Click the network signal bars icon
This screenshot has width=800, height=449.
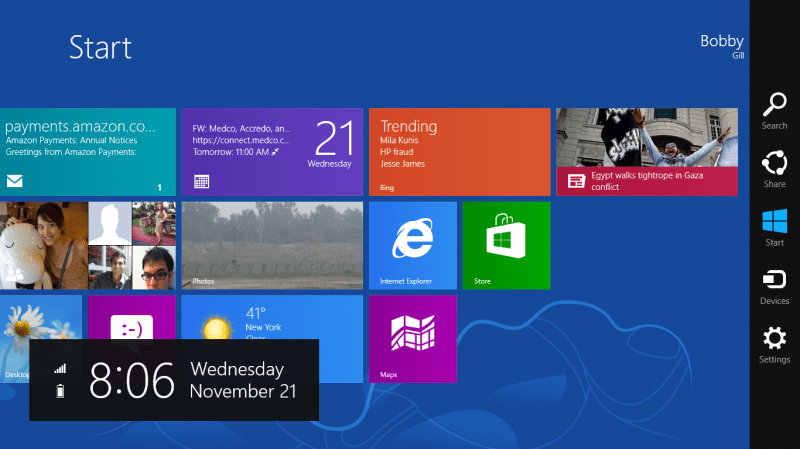[60, 369]
